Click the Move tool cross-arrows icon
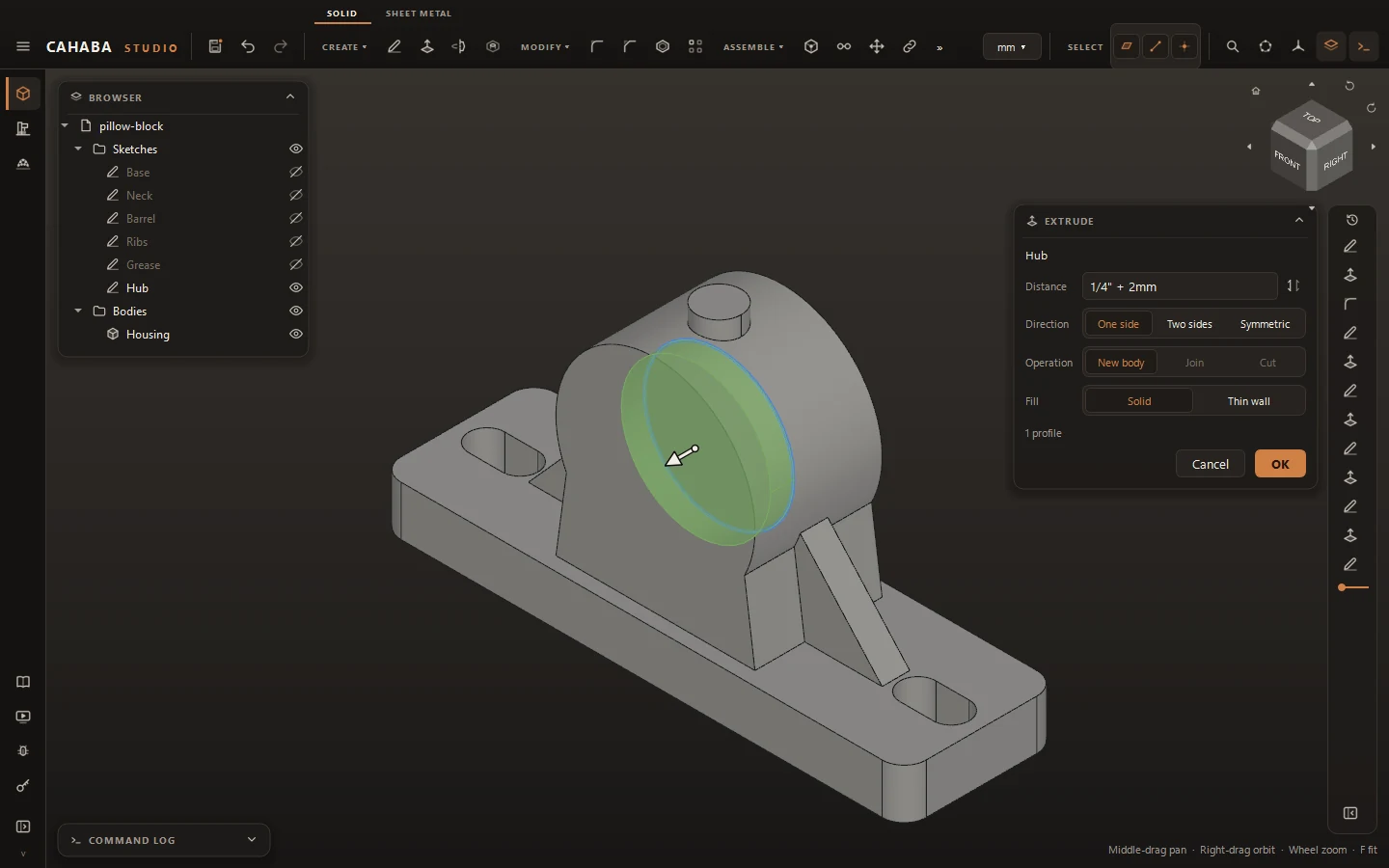The height and width of the screenshot is (868, 1389). 877,46
